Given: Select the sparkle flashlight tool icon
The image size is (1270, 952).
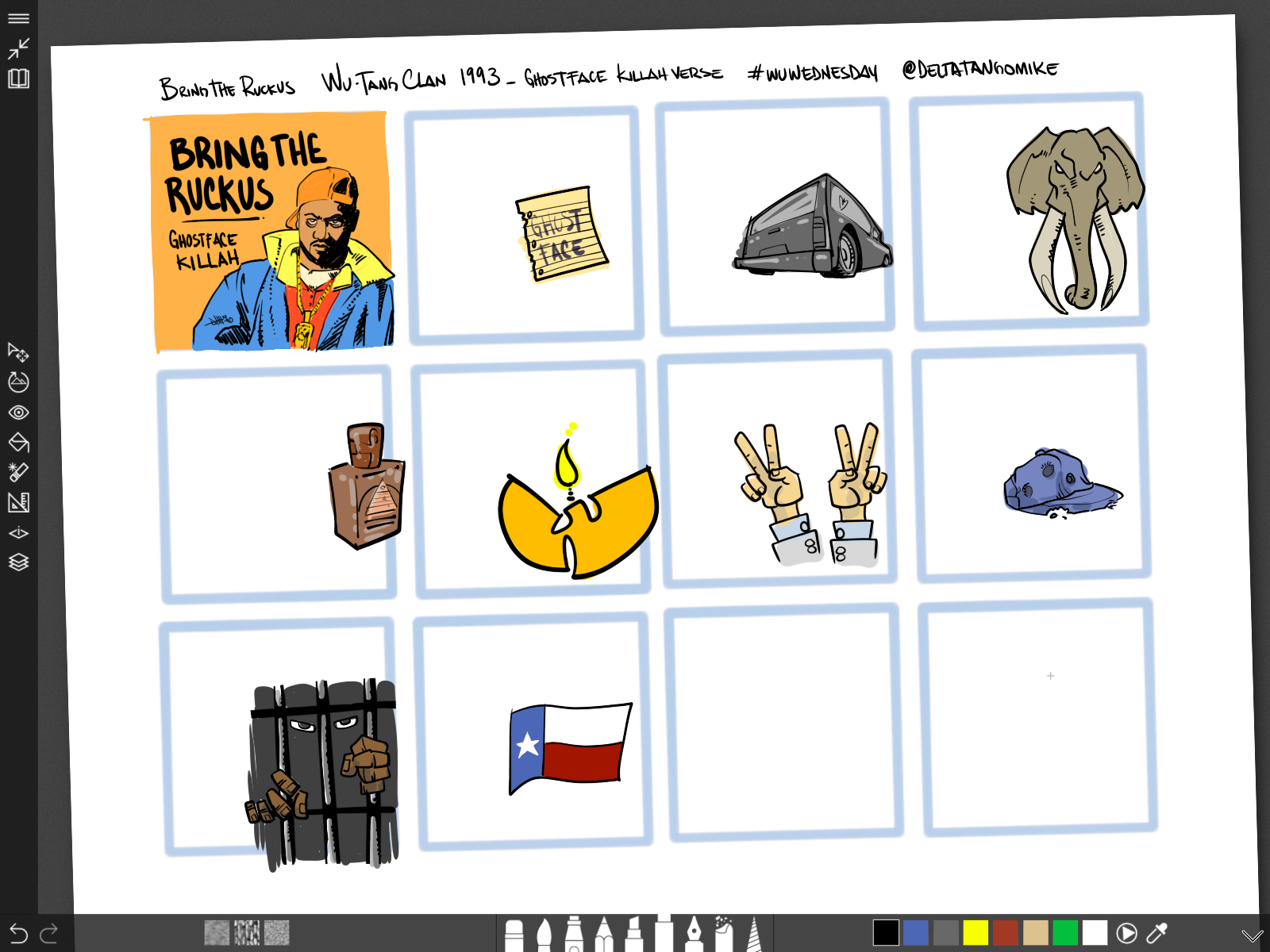Looking at the screenshot, I should pyautogui.click(x=18, y=472).
